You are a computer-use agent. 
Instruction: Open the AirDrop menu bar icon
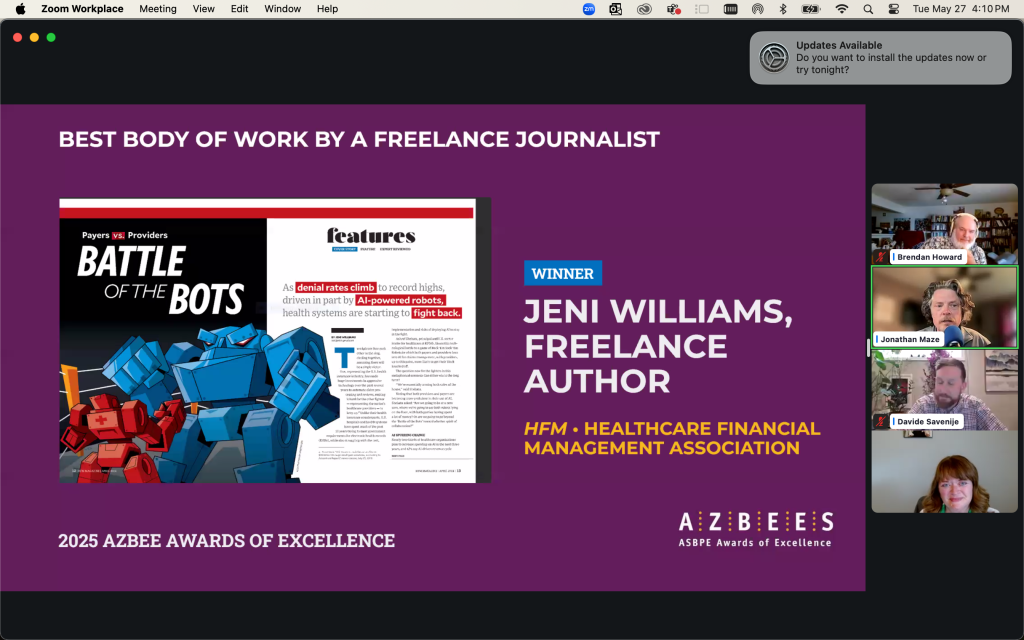758,9
